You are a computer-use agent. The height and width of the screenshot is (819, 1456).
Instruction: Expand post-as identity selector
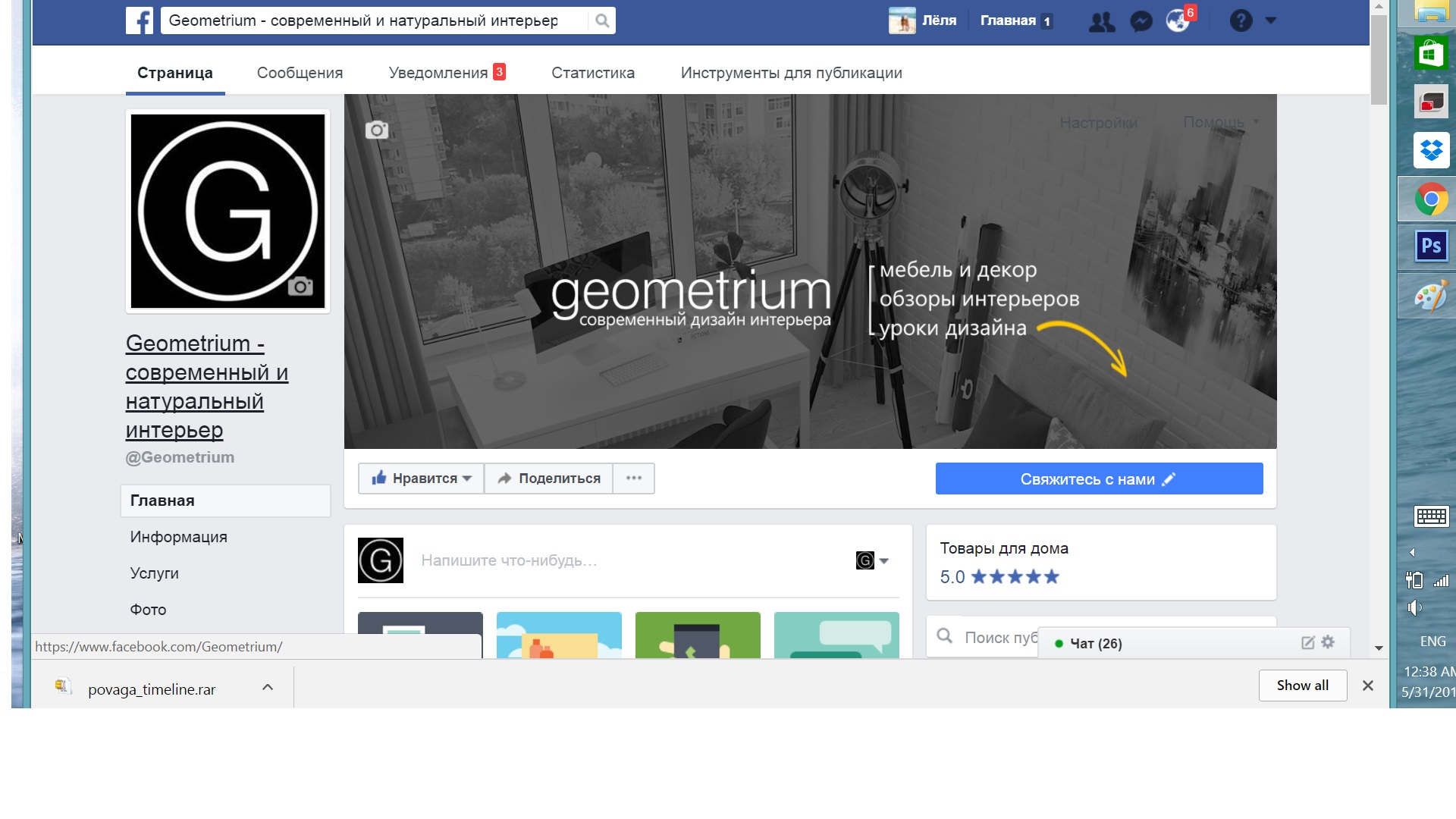click(872, 560)
